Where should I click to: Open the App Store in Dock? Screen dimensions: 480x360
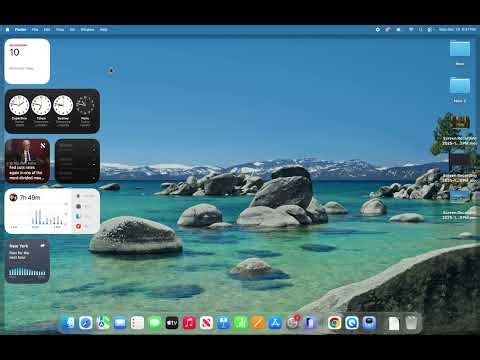point(275,323)
